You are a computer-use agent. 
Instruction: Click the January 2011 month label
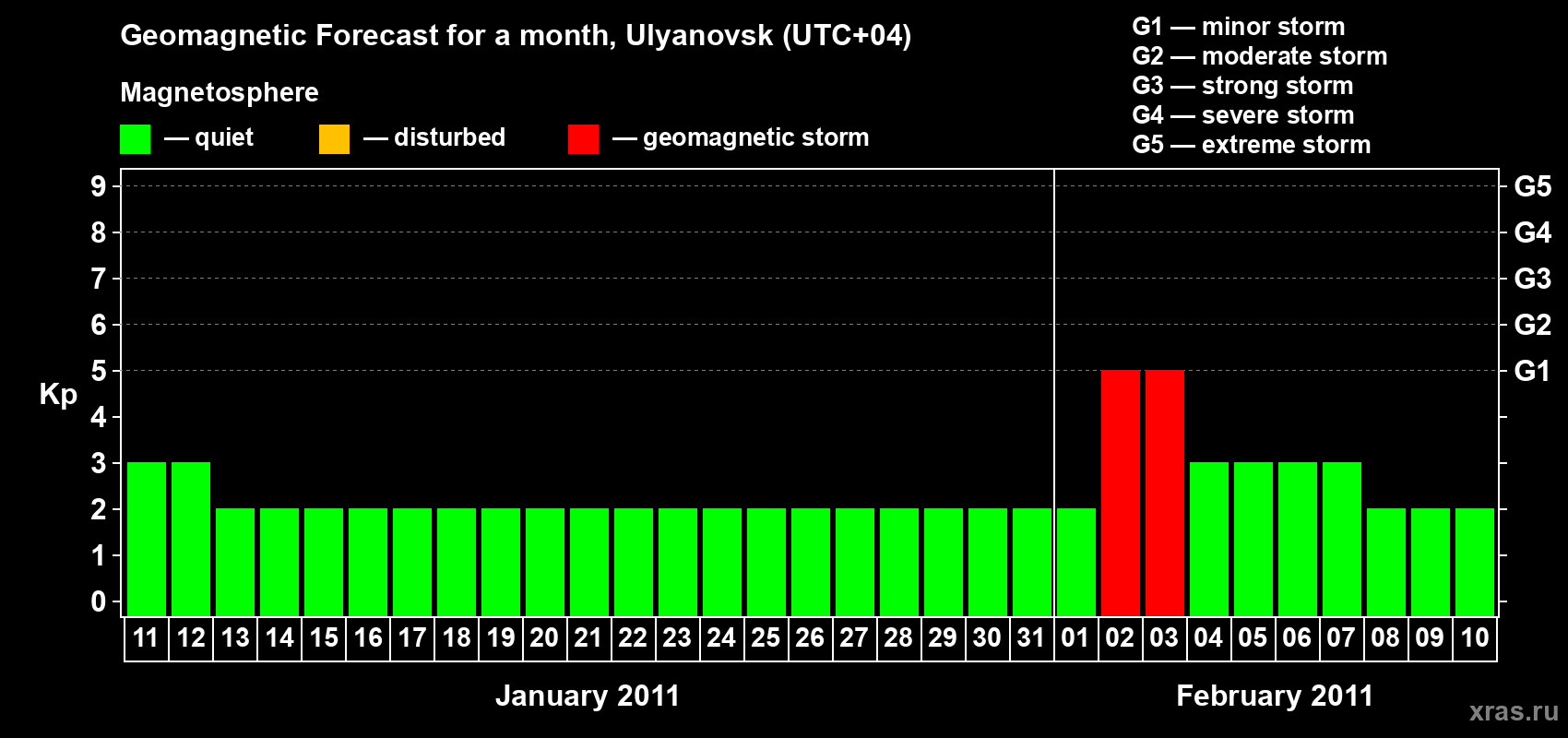click(588, 696)
